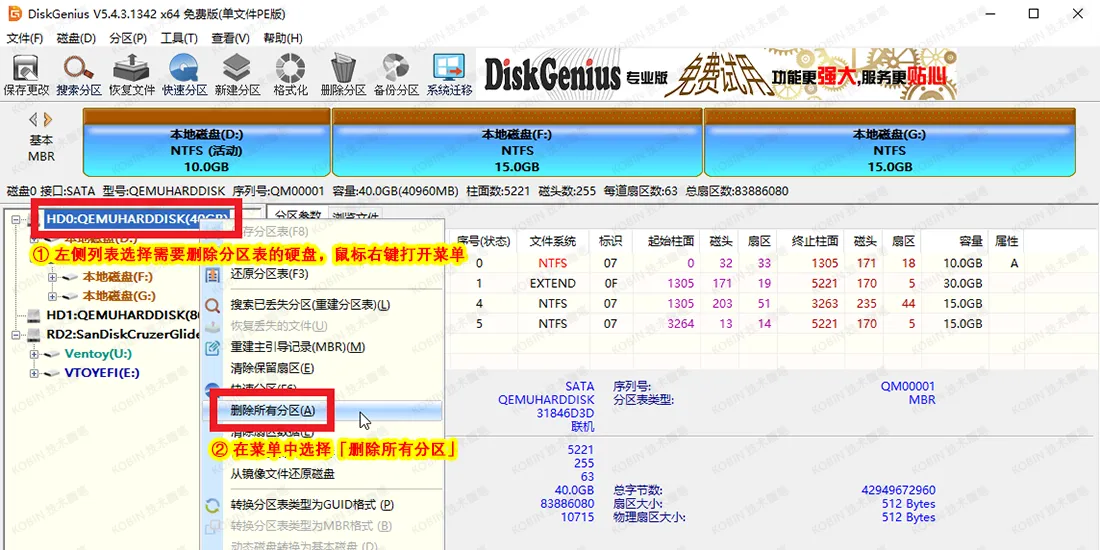Image resolution: width=1100 pixels, height=550 pixels.
Task: Select the 本地磁盘(G:) 15.0GB partition bar
Action: [889, 142]
